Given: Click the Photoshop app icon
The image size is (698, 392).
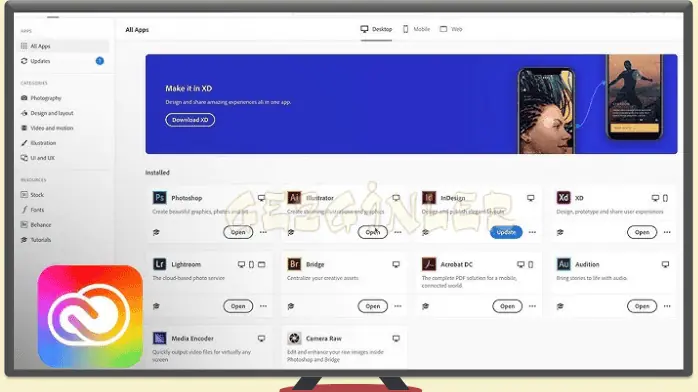Looking at the screenshot, I should (159, 198).
